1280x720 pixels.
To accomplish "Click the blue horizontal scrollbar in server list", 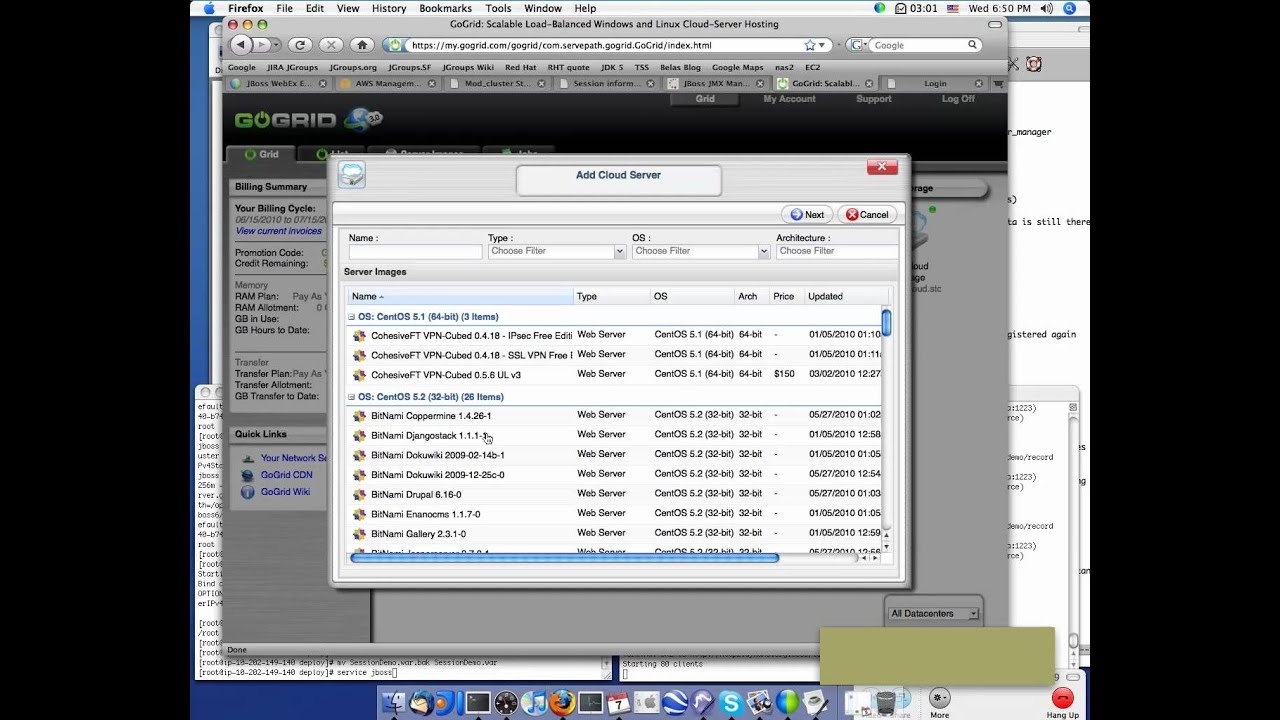I will point(564,557).
